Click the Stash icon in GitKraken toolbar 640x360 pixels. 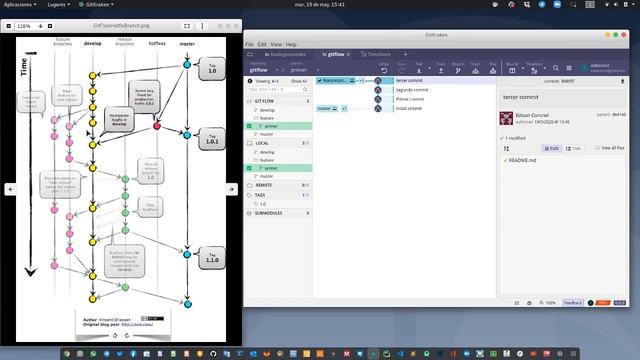click(x=476, y=70)
